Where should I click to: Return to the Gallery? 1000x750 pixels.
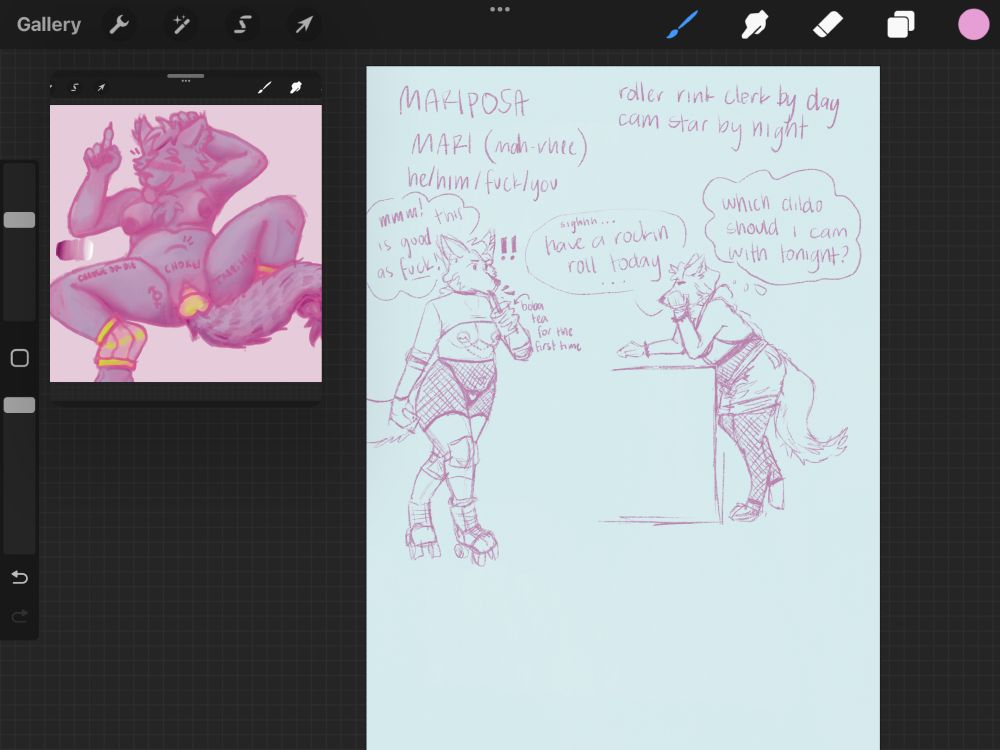(x=48, y=24)
